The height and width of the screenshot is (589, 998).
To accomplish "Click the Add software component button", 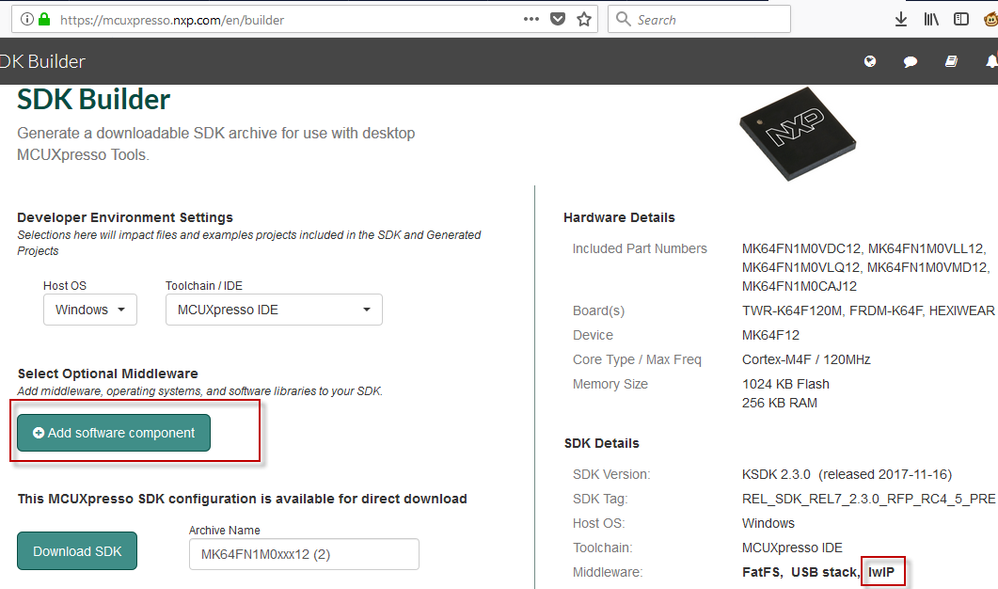I will tap(114, 433).
